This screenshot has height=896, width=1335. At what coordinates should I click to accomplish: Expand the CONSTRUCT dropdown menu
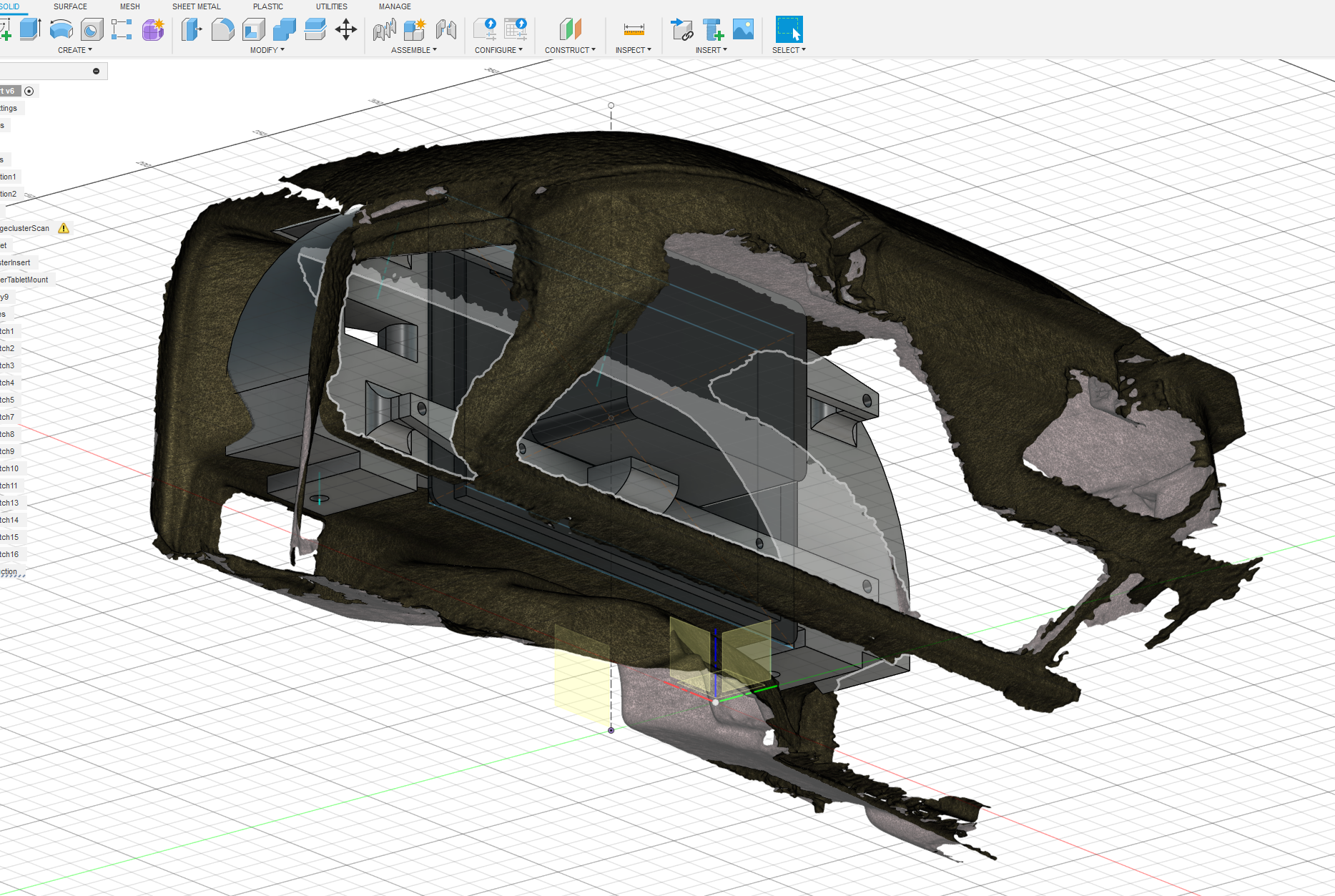point(569,50)
